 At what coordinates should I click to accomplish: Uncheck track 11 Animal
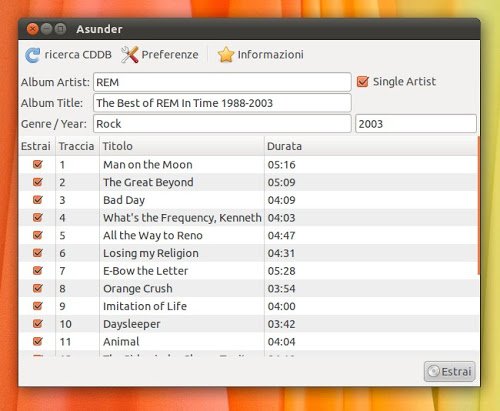pos(38,341)
